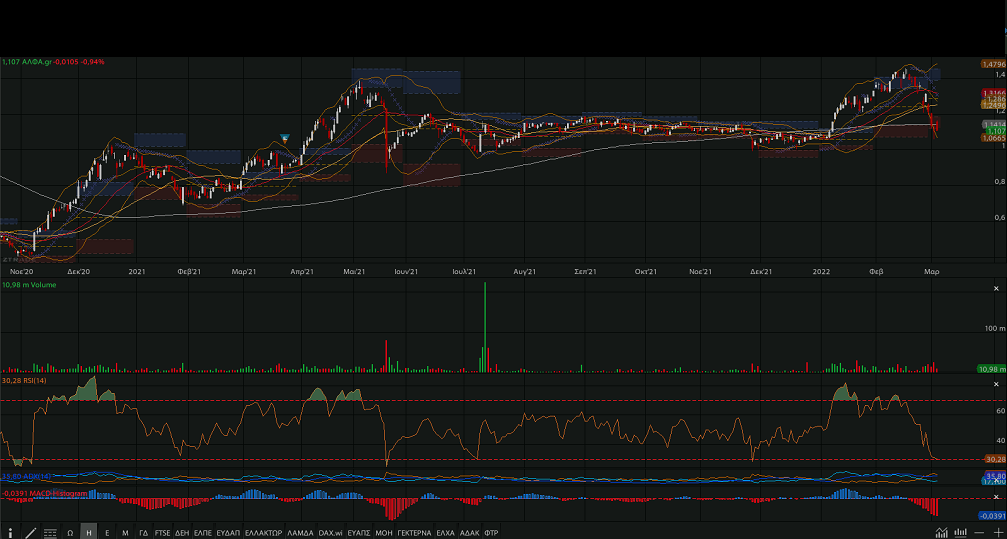This screenshot has width=1007, height=539.
Task: Select the line drawing tool
Action: (x=31, y=533)
